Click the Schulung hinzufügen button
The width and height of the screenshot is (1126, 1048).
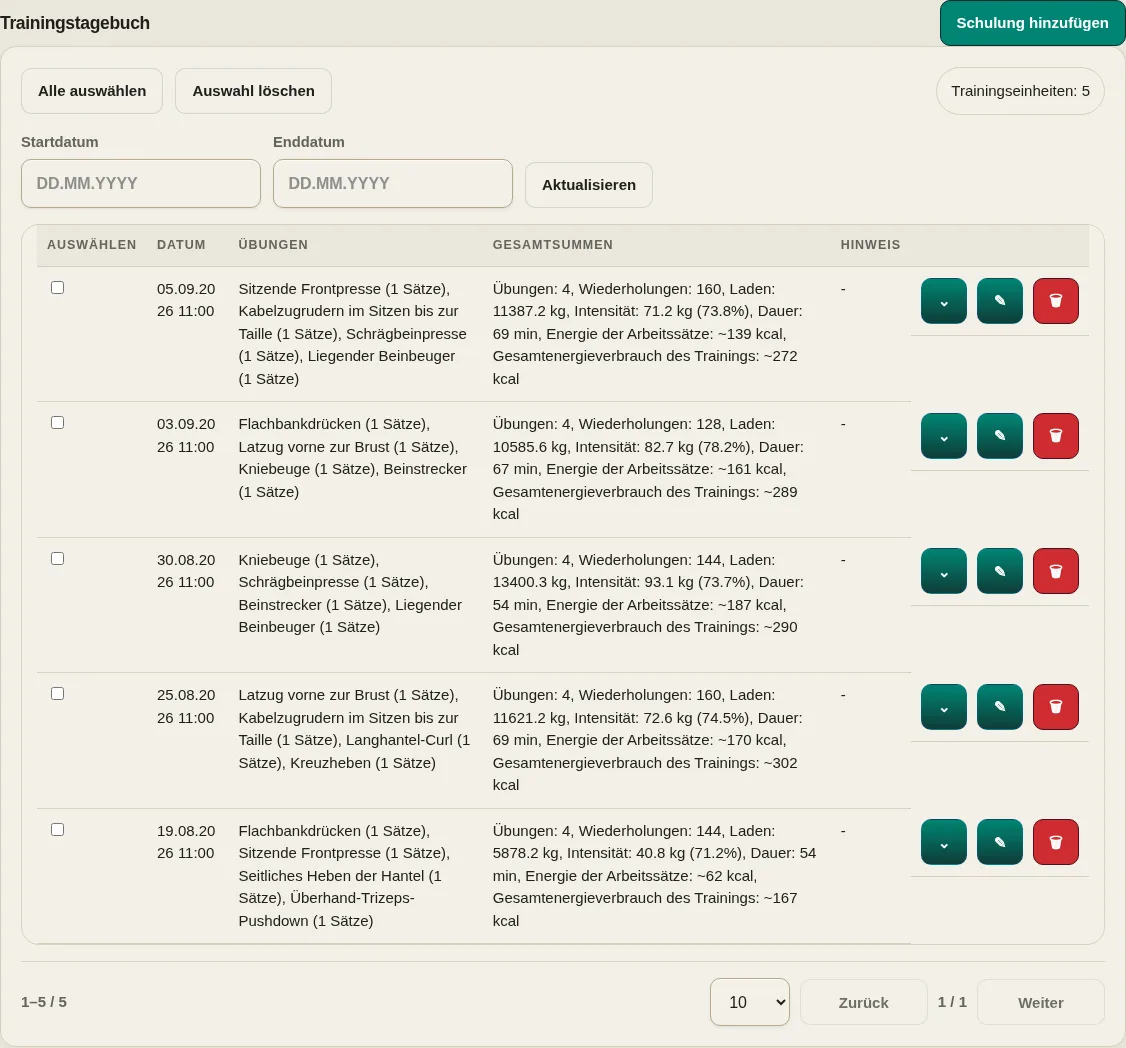(x=1032, y=23)
